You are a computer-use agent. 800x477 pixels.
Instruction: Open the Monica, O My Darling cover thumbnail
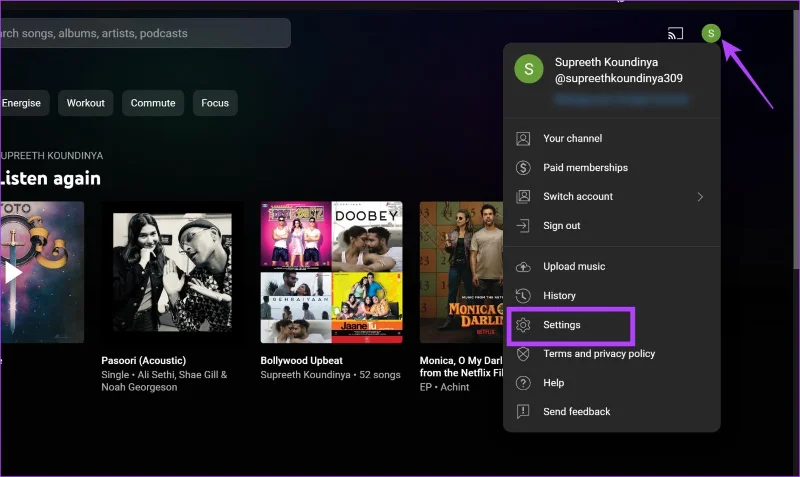(461, 272)
